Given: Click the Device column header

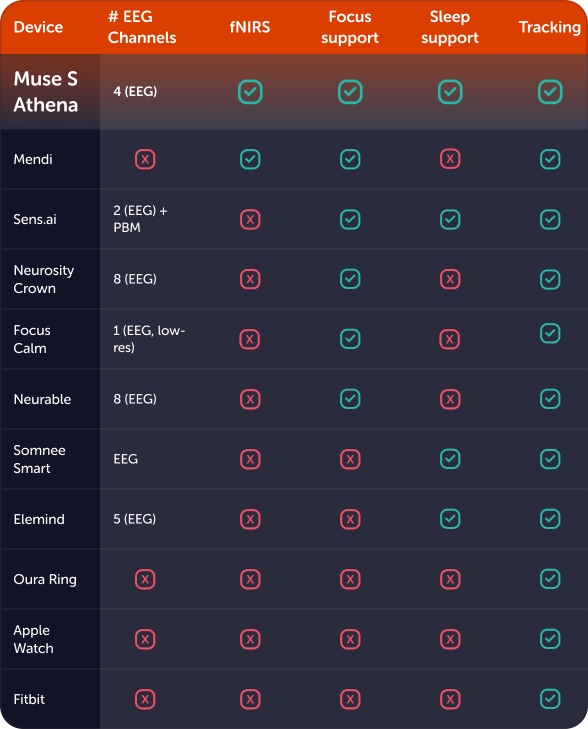Looking at the screenshot, I should click(x=38, y=27).
